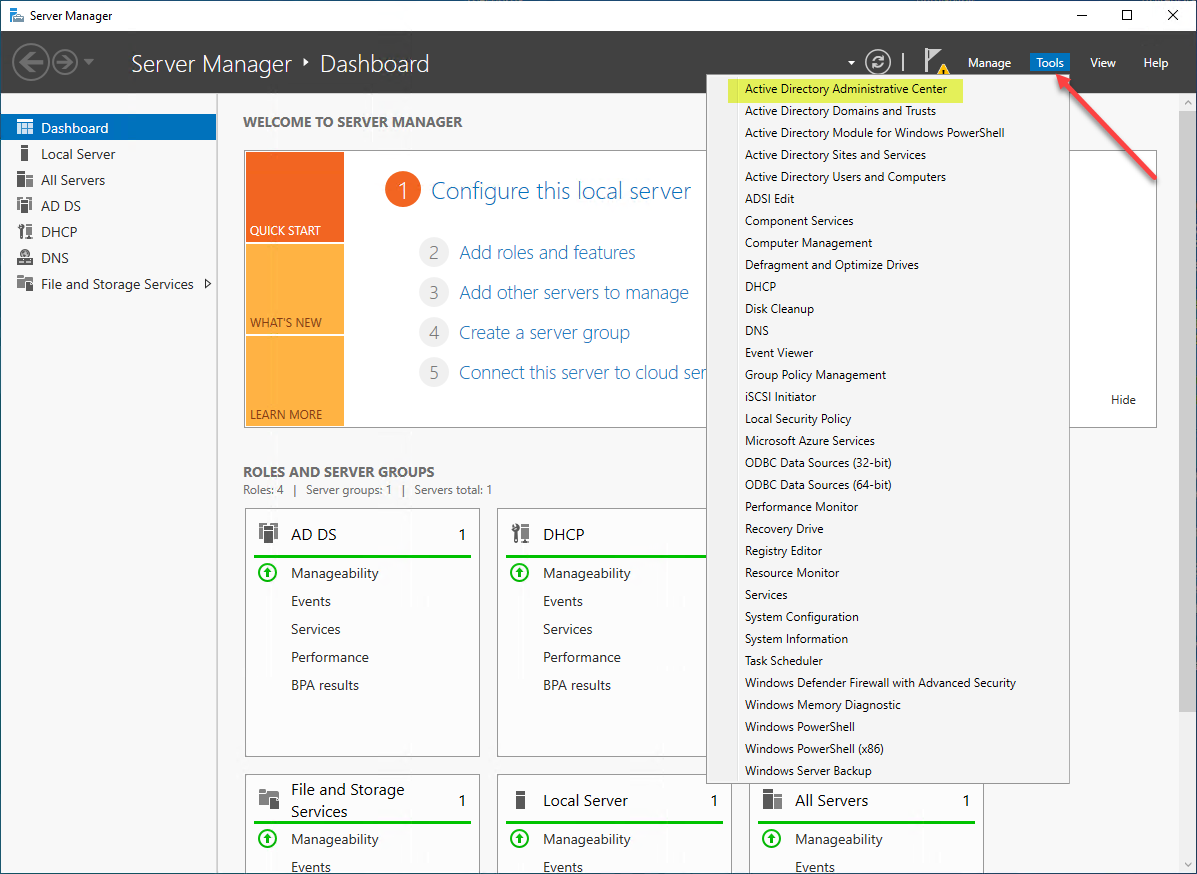Click the Dashboard grid icon in sidebar
This screenshot has width=1197, height=874.
coord(25,127)
